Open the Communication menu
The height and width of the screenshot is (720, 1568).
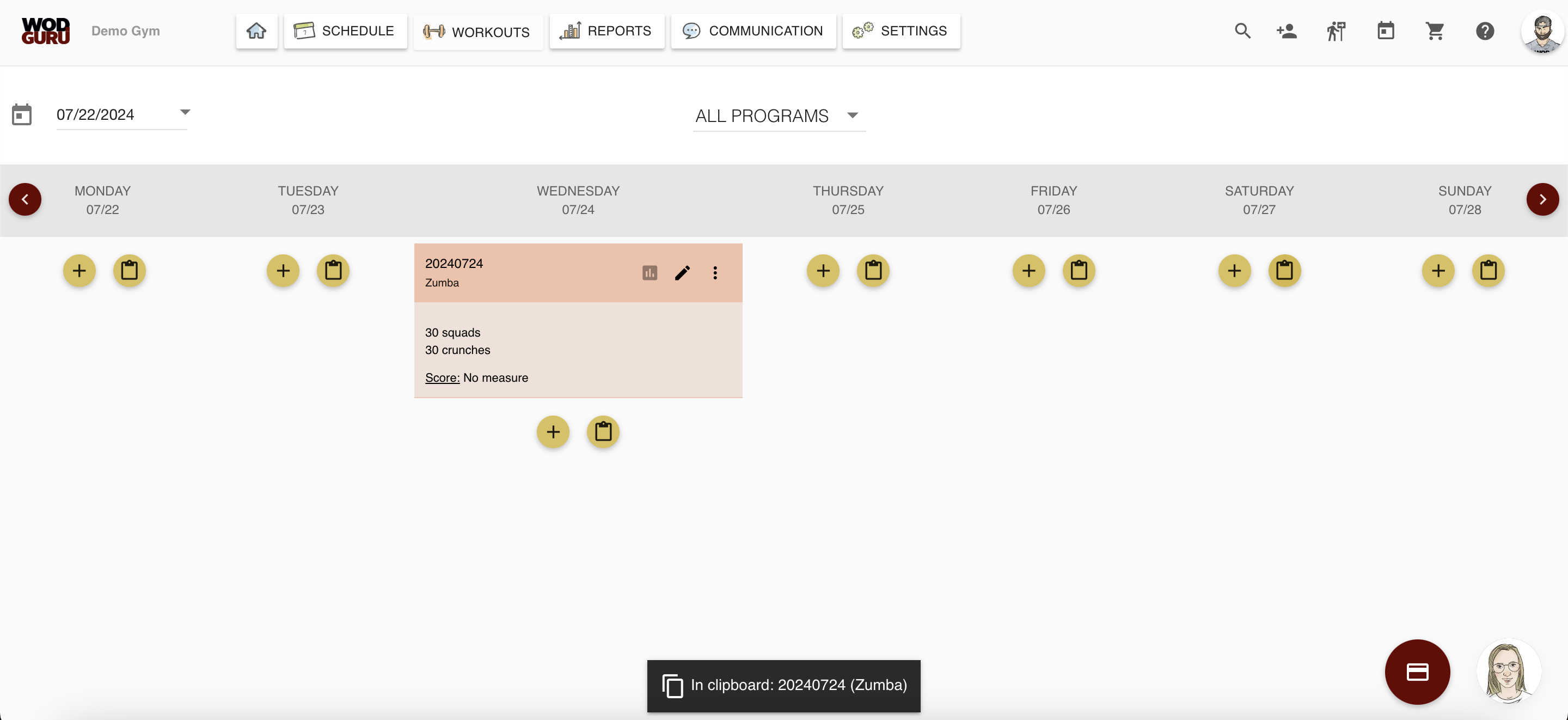click(753, 30)
